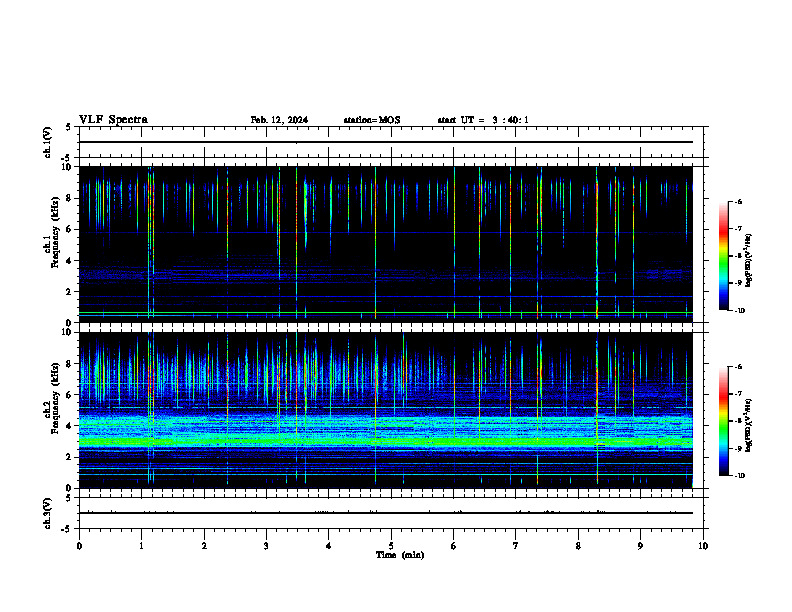This screenshot has height=612, width=792.
Task: Click the time axis tick label "2"
Action: (204, 546)
